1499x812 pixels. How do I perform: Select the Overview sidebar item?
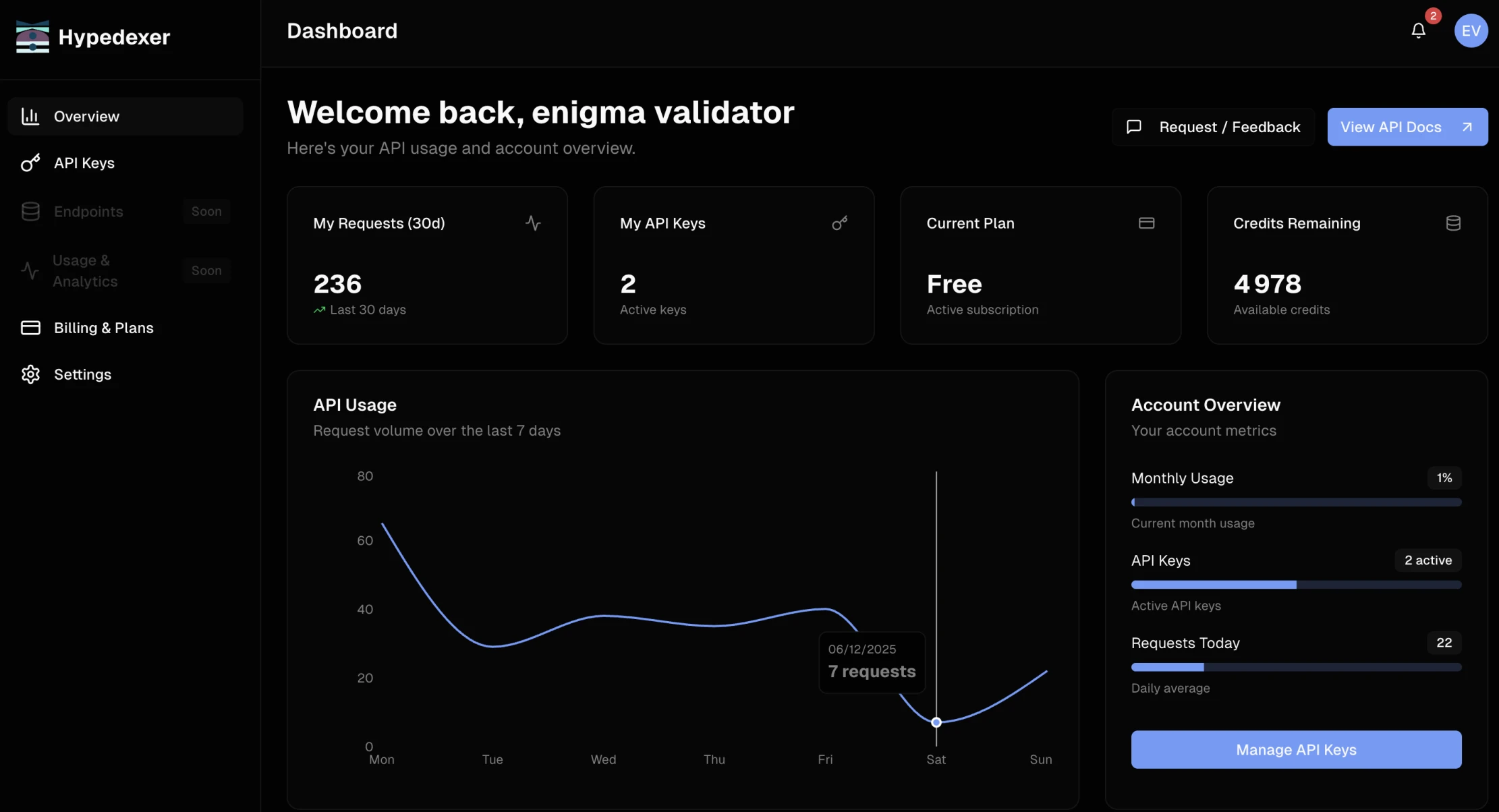[86, 117]
